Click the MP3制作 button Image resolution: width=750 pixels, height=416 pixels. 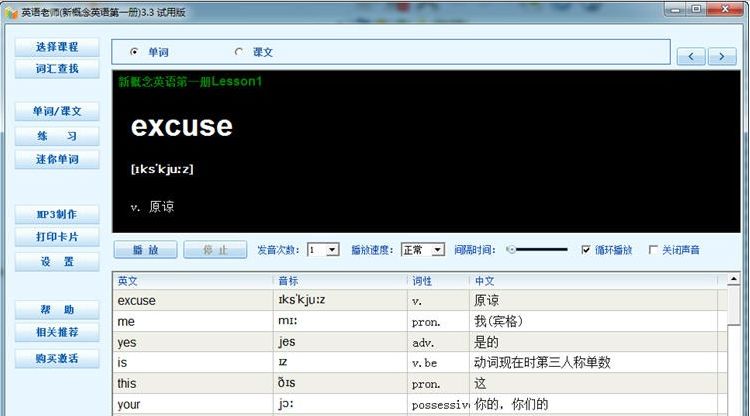tap(56, 214)
